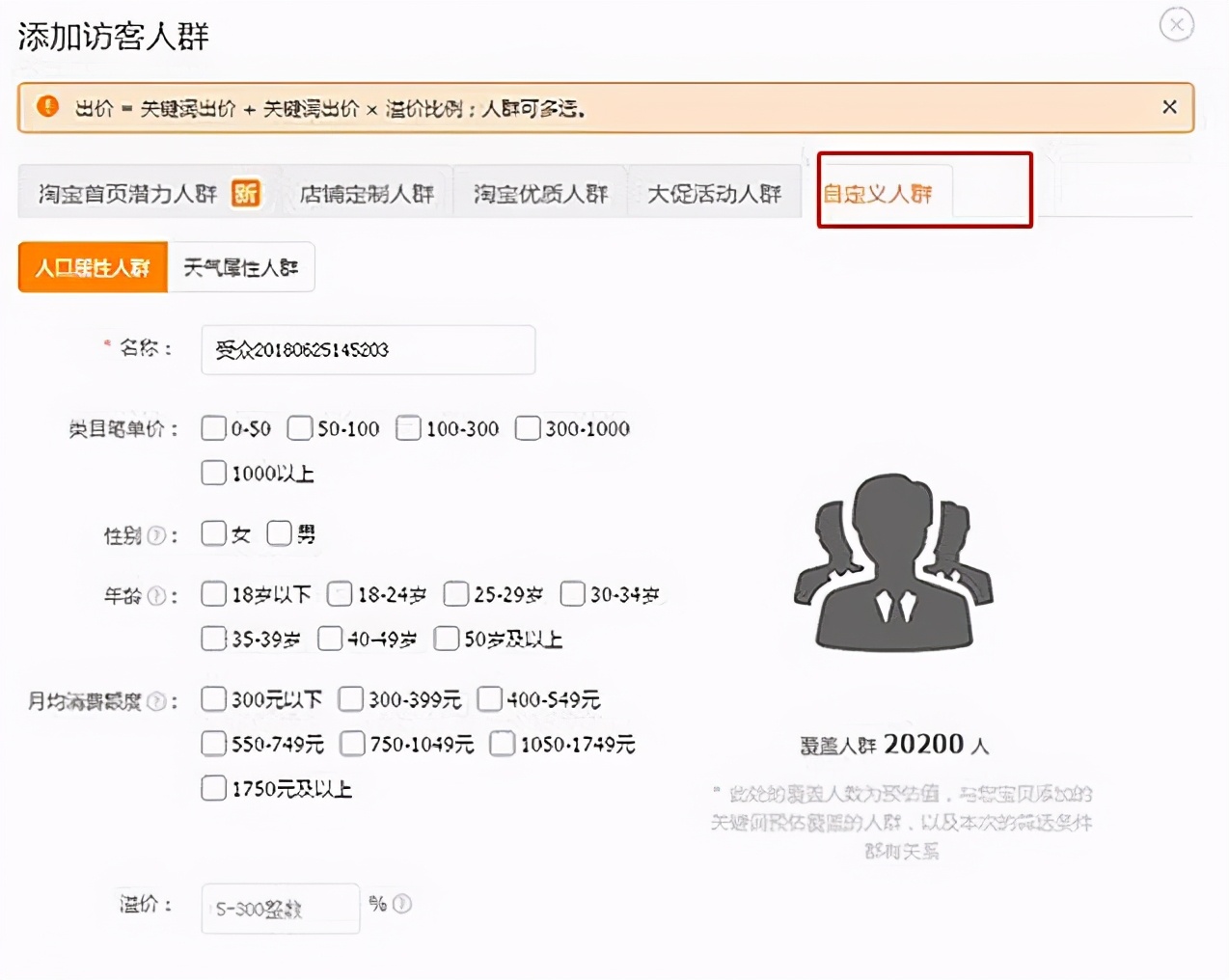Switch to 自定义人群 tab
1229x980 pixels.
877,194
